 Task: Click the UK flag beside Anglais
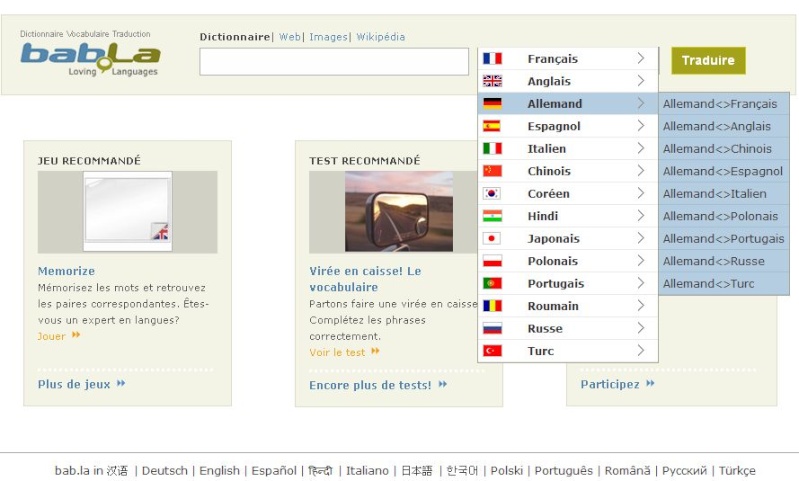(492, 81)
